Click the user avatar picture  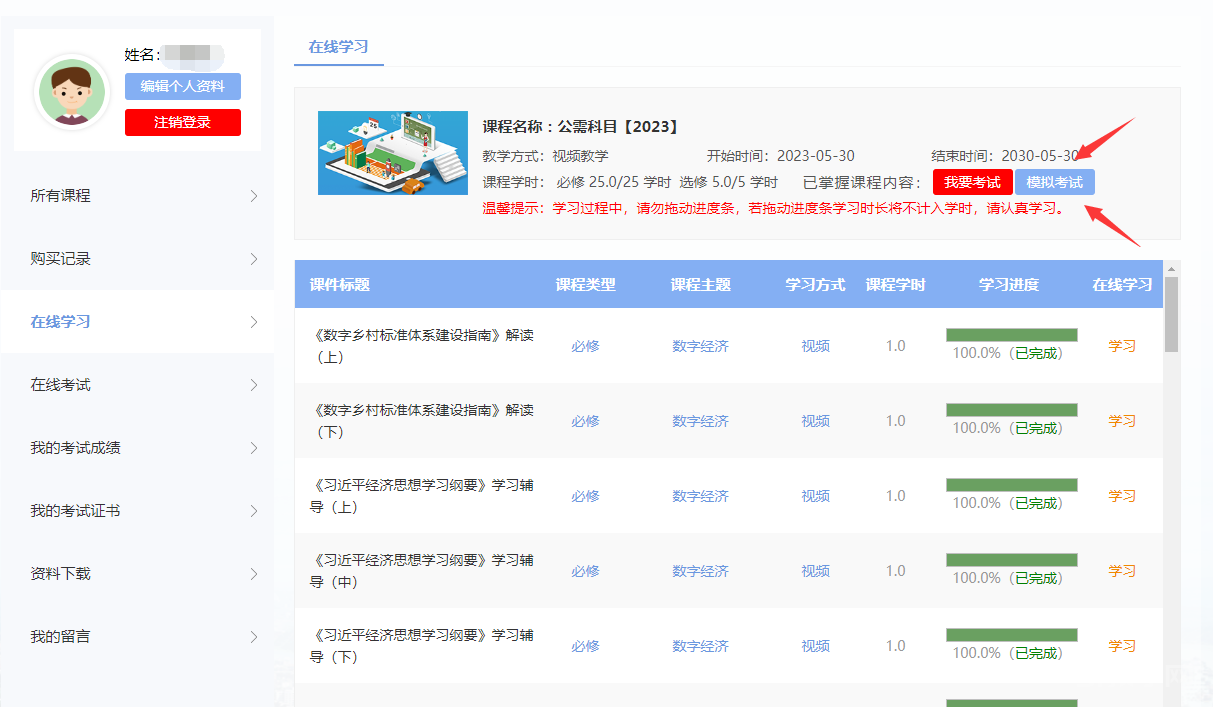point(71,92)
